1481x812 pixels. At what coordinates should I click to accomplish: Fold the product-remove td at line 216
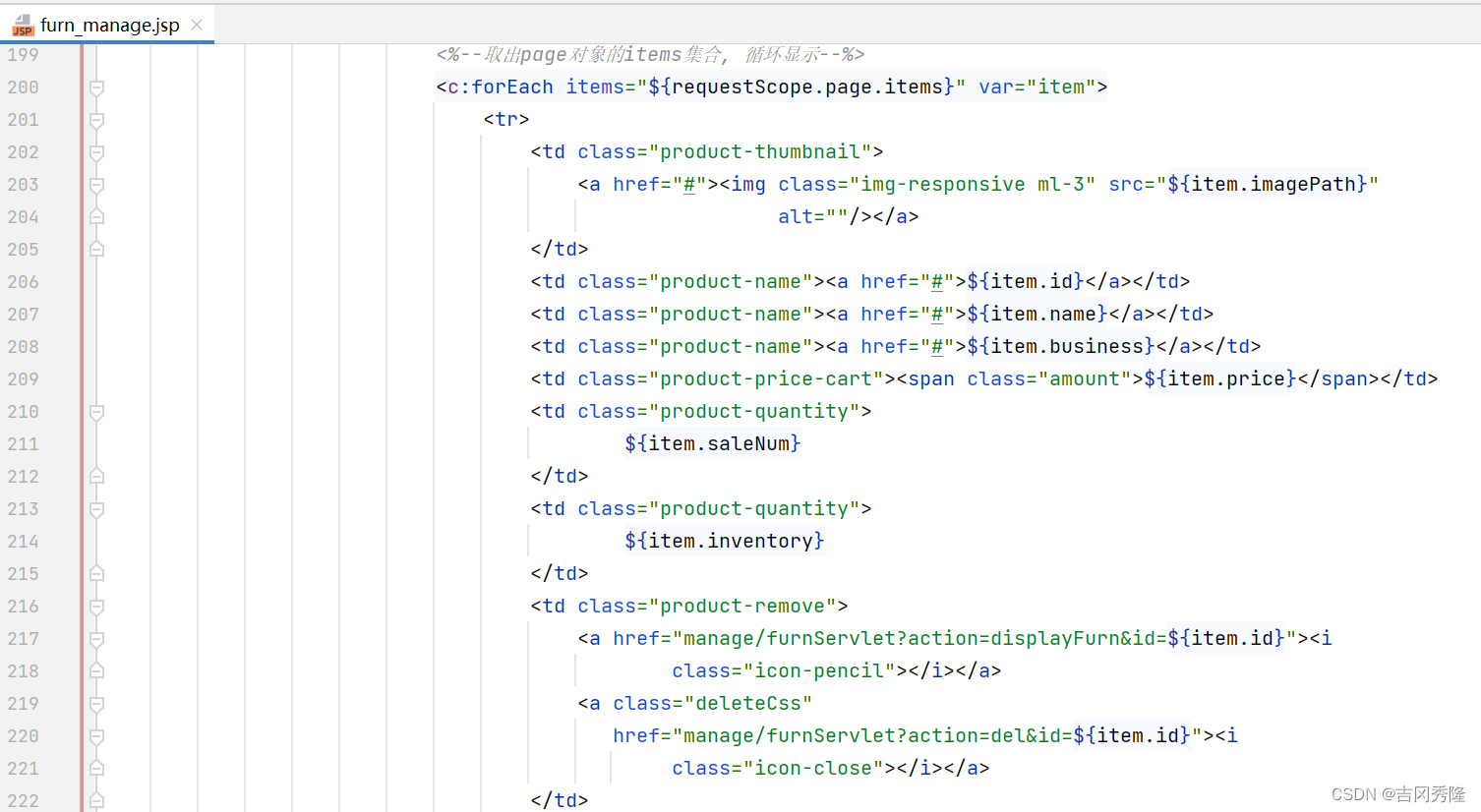[x=96, y=607]
